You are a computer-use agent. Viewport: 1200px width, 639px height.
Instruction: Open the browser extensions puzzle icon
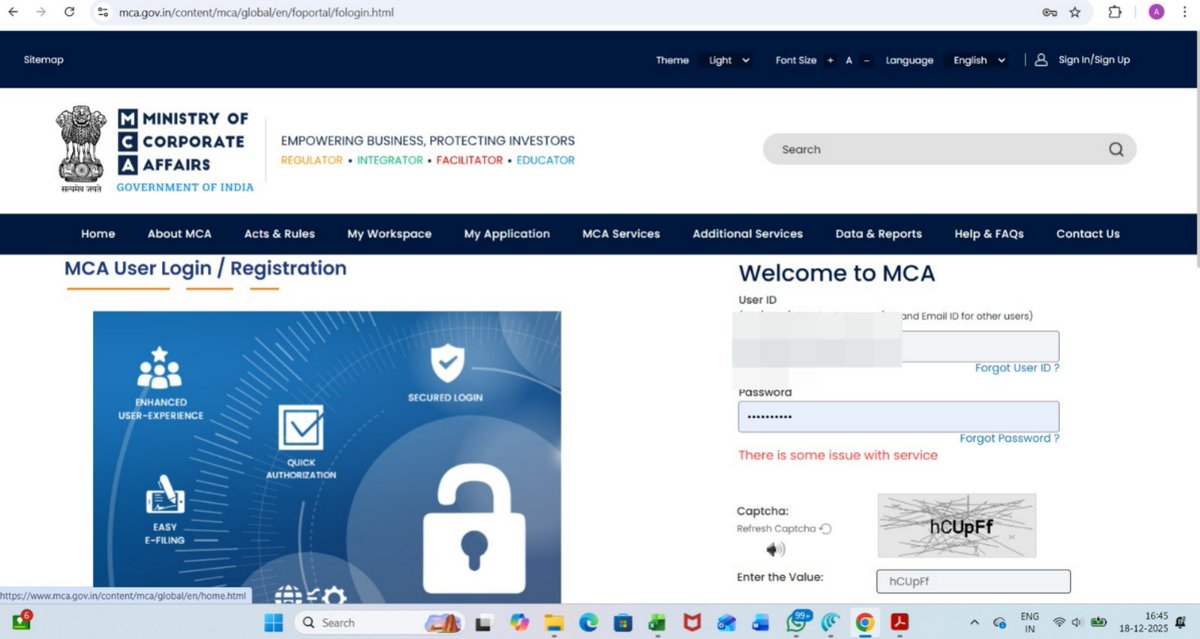pyautogui.click(x=1115, y=12)
